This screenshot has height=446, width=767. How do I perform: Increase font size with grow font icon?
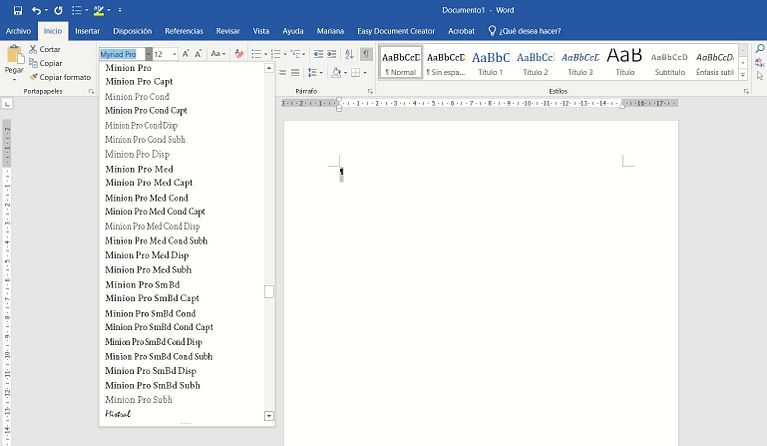(185, 54)
